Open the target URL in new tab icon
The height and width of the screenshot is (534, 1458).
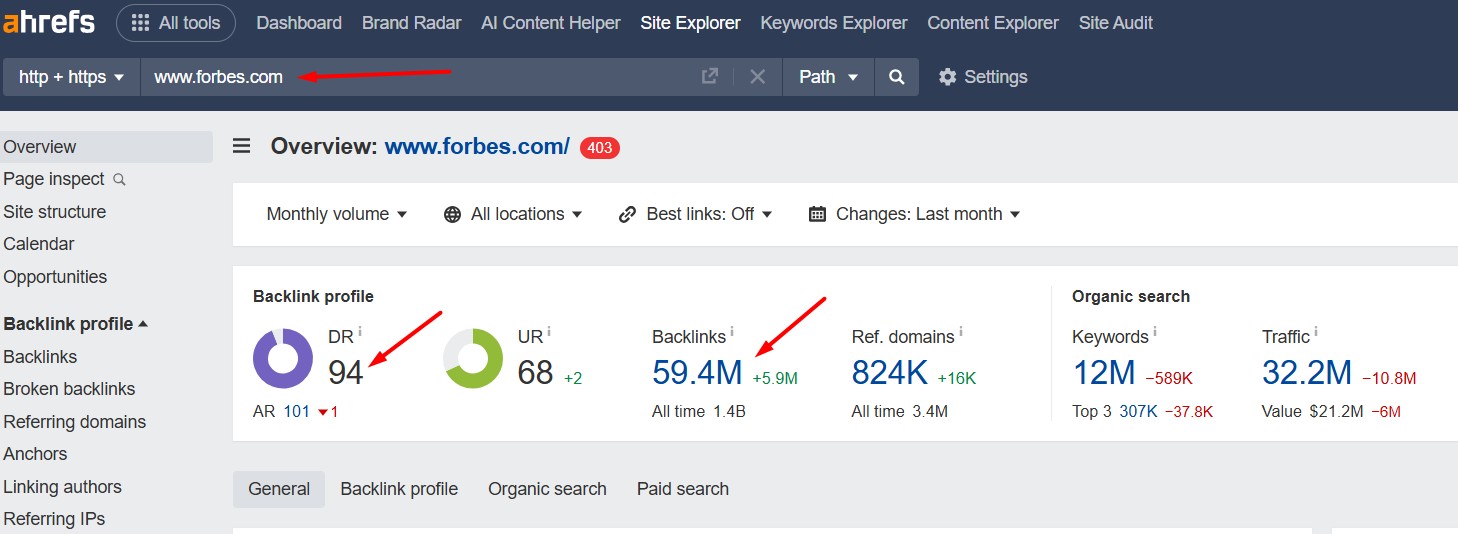710,76
